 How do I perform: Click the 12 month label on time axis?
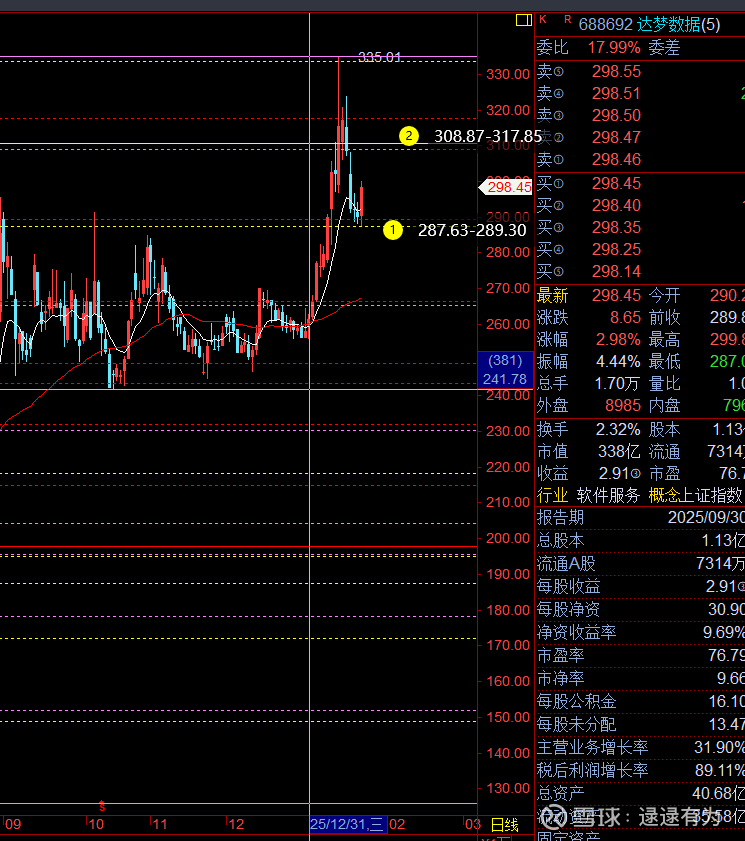(236, 824)
